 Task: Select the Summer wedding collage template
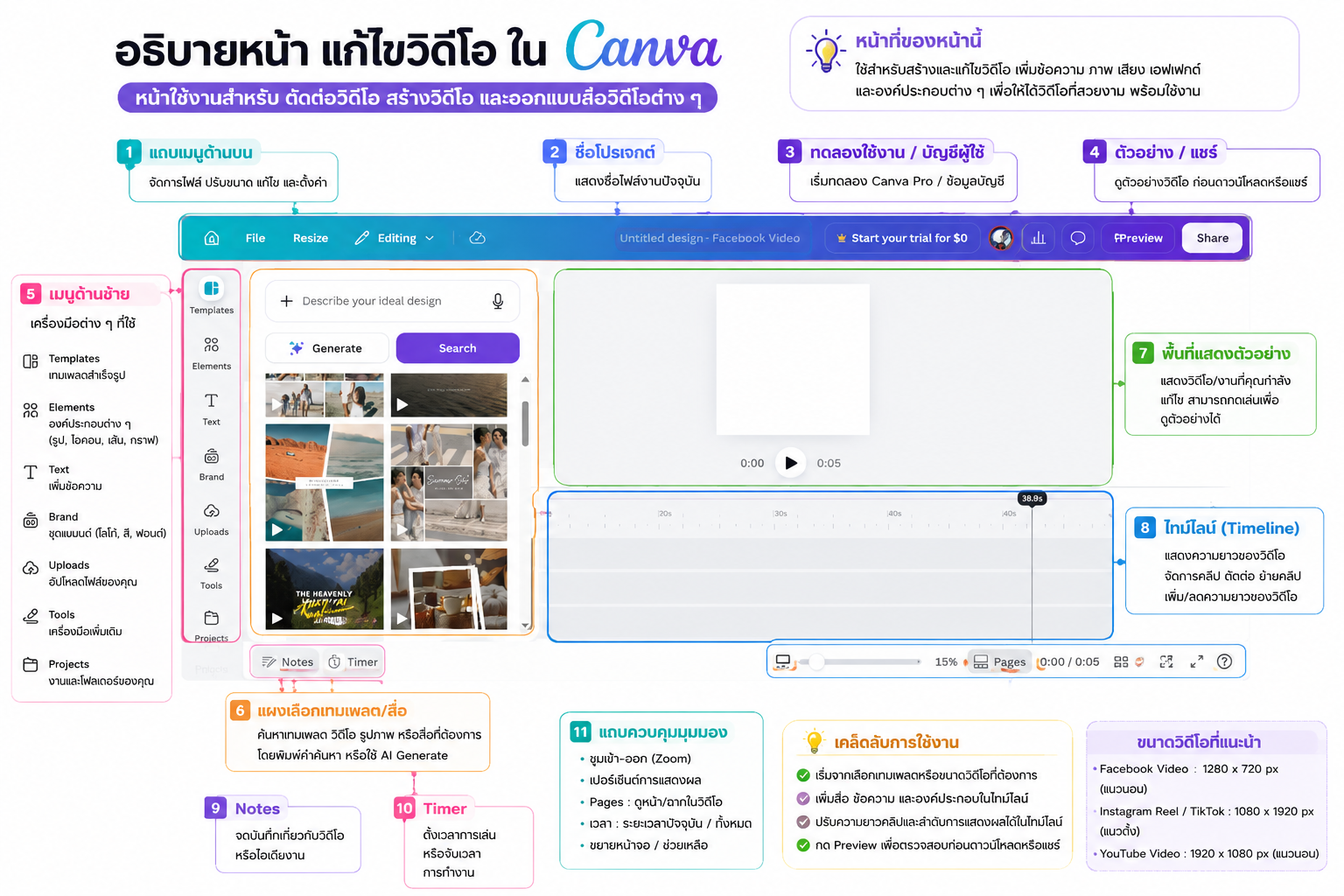449,483
